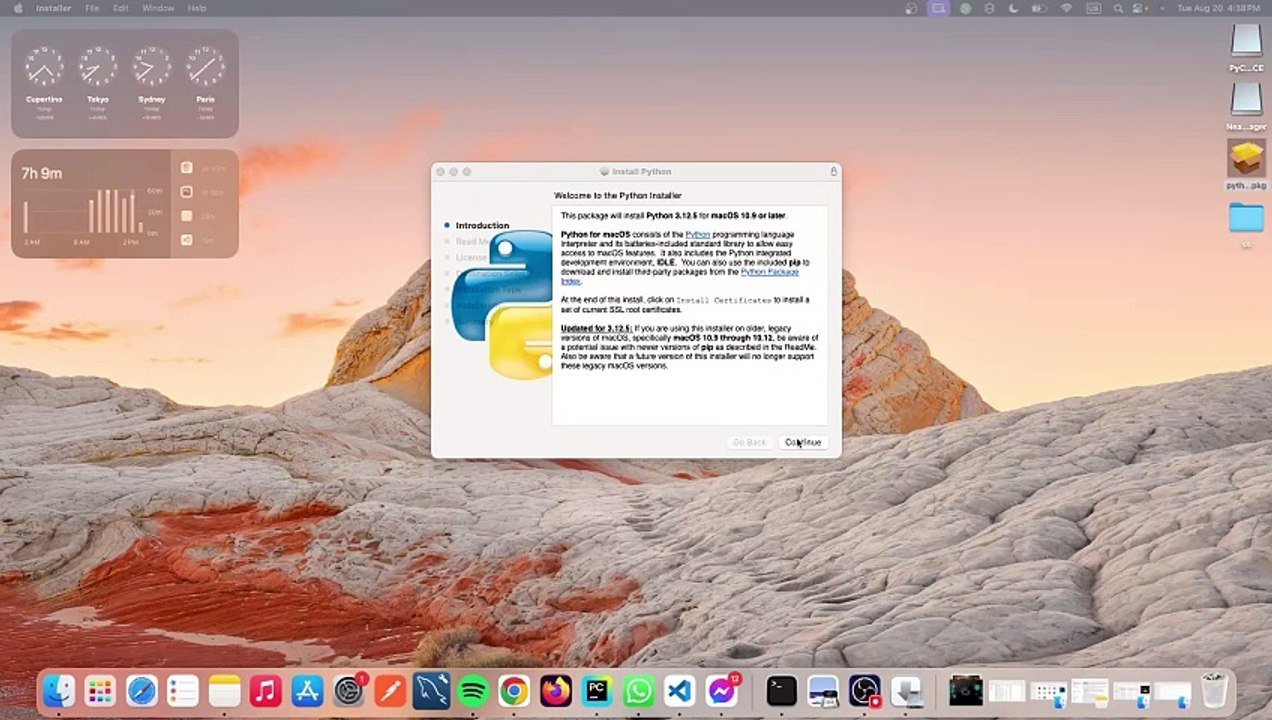Open MySQL Workbench dolphin icon in dock
This screenshot has height=720, width=1272.
[x=431, y=691]
